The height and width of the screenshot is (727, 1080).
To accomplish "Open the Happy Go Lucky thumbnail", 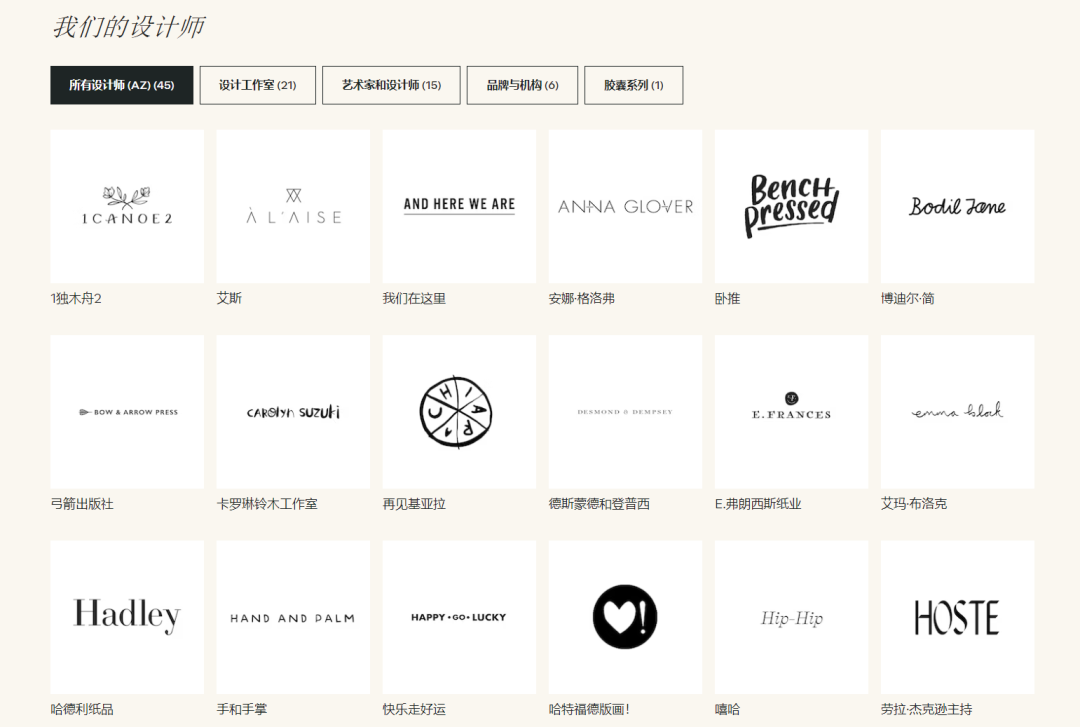I will 459,617.
